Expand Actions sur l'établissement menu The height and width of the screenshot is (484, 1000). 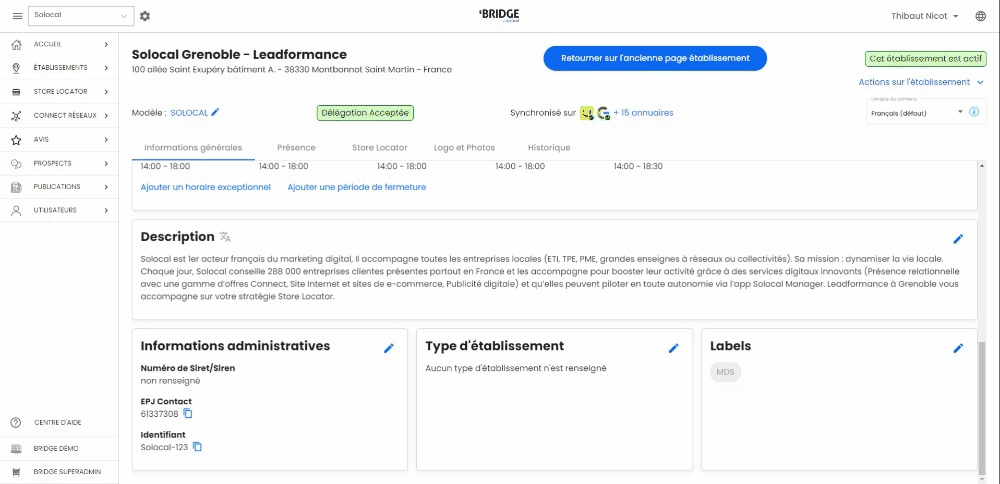(921, 82)
